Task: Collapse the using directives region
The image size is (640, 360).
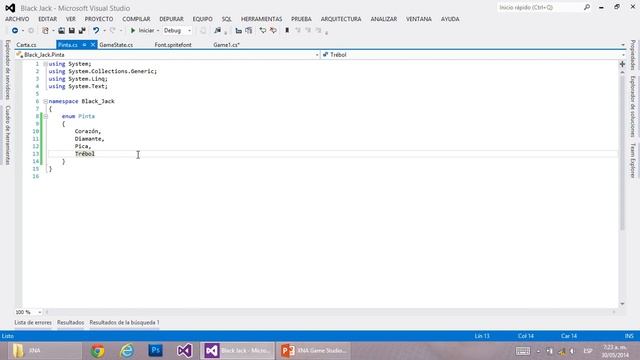Action: (x=45, y=64)
